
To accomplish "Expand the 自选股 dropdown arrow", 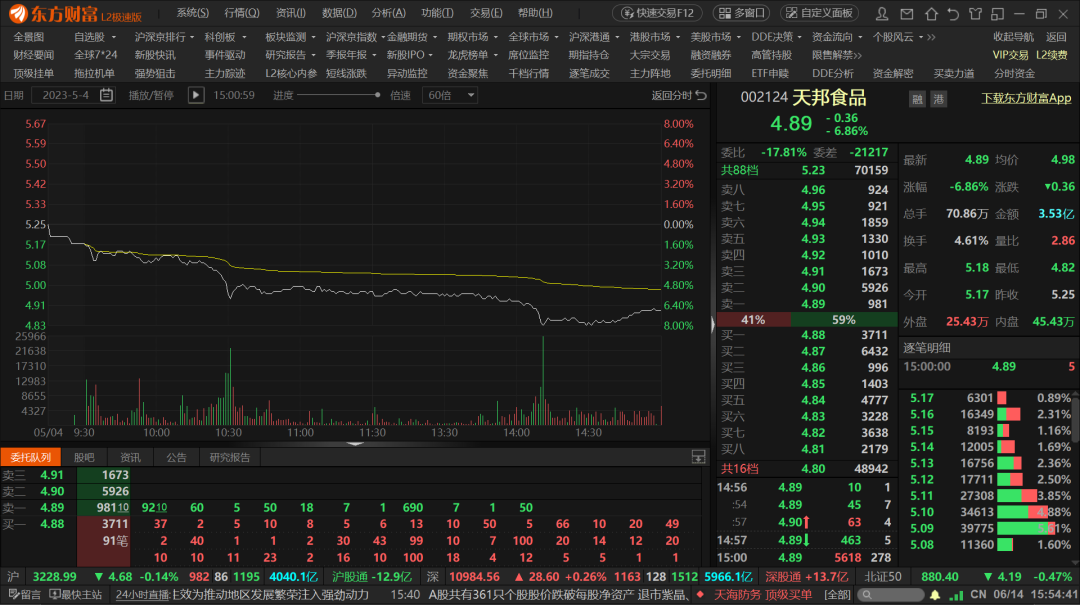I will point(114,37).
